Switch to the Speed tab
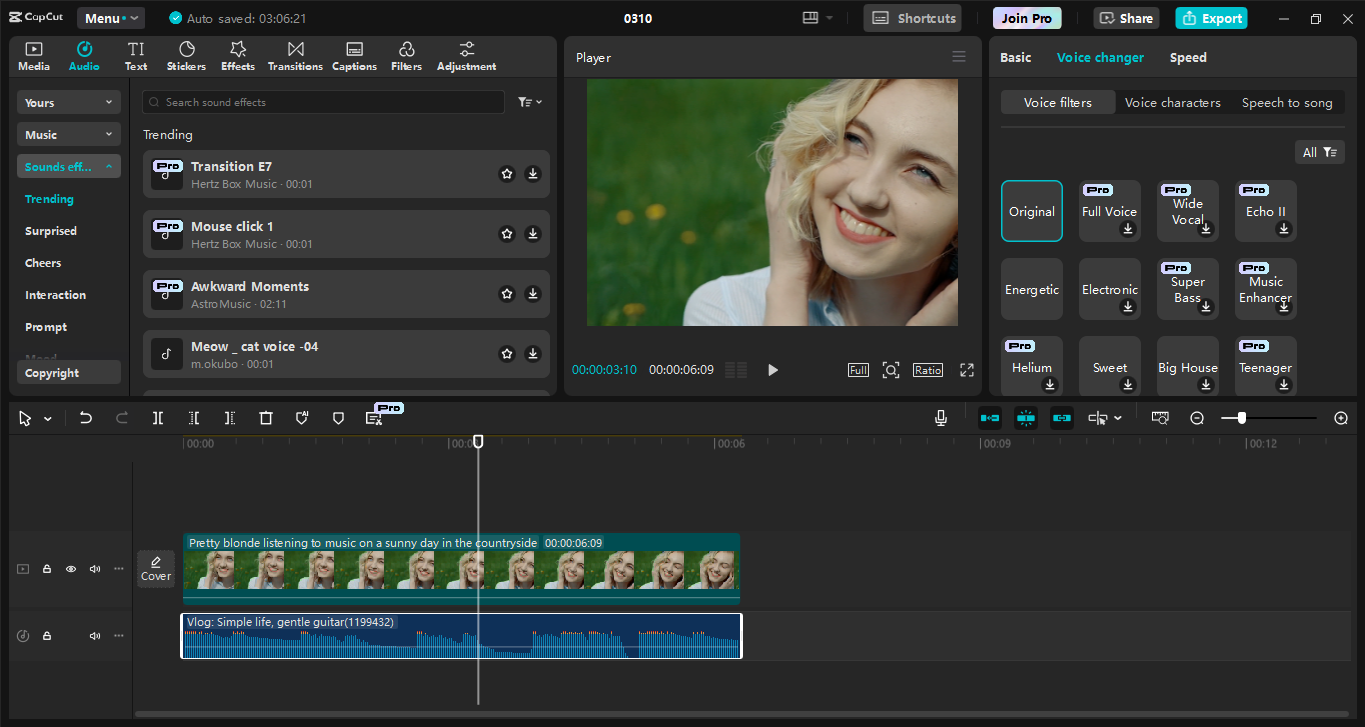Viewport: 1365px width, 727px height. coord(1188,58)
